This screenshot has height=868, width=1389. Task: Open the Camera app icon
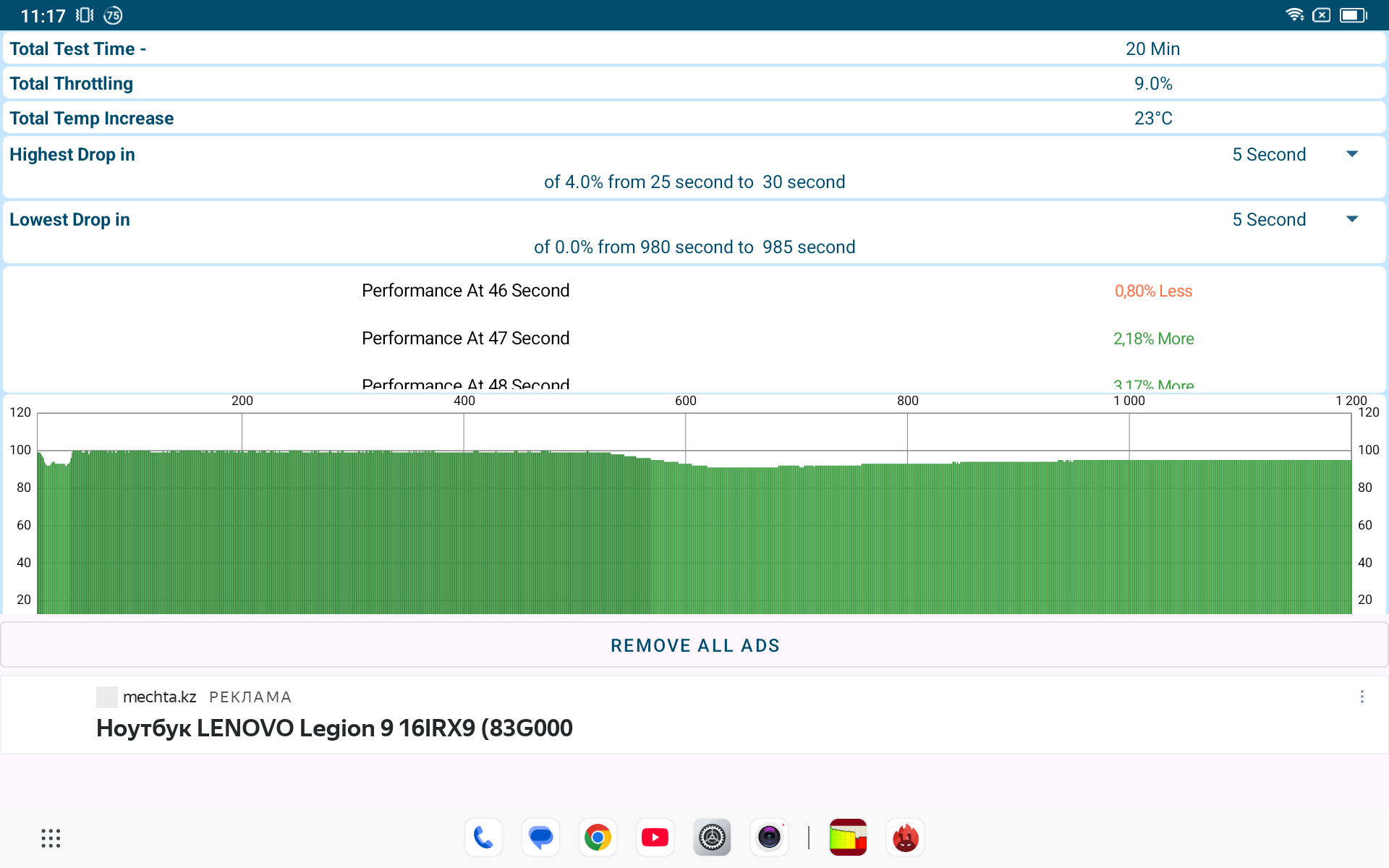pyautogui.click(x=769, y=838)
